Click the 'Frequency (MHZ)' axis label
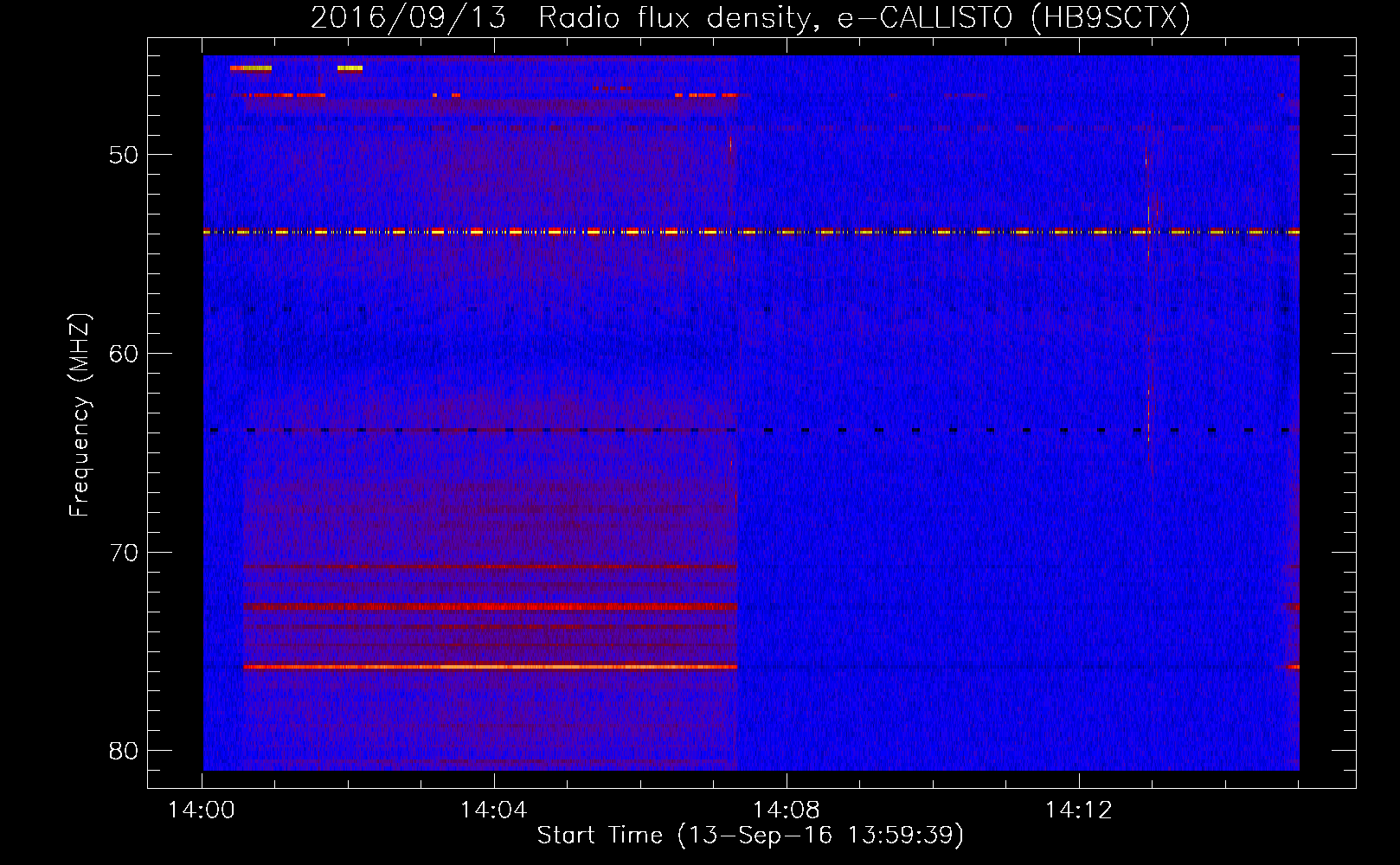The image size is (1400, 865). (x=79, y=415)
